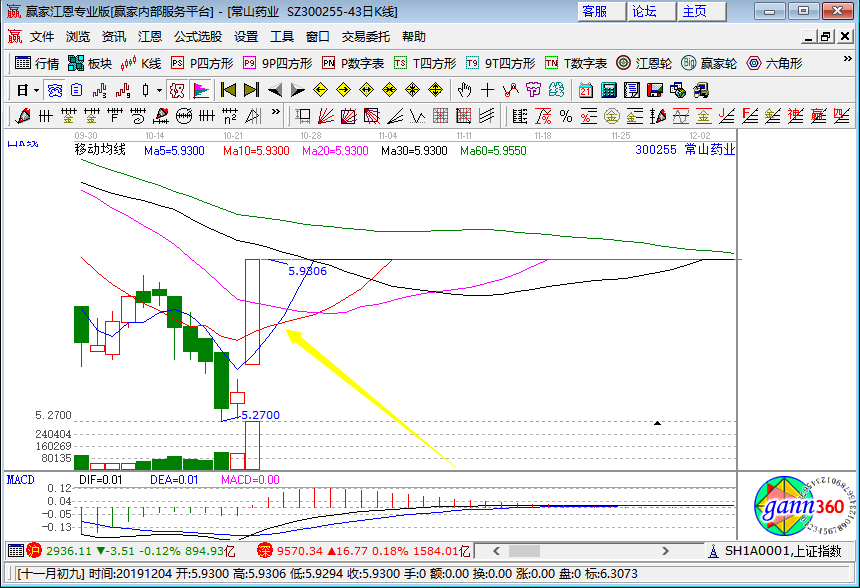Open the 六角形 hexagon tool
The height and width of the screenshot is (588, 860).
(774, 64)
